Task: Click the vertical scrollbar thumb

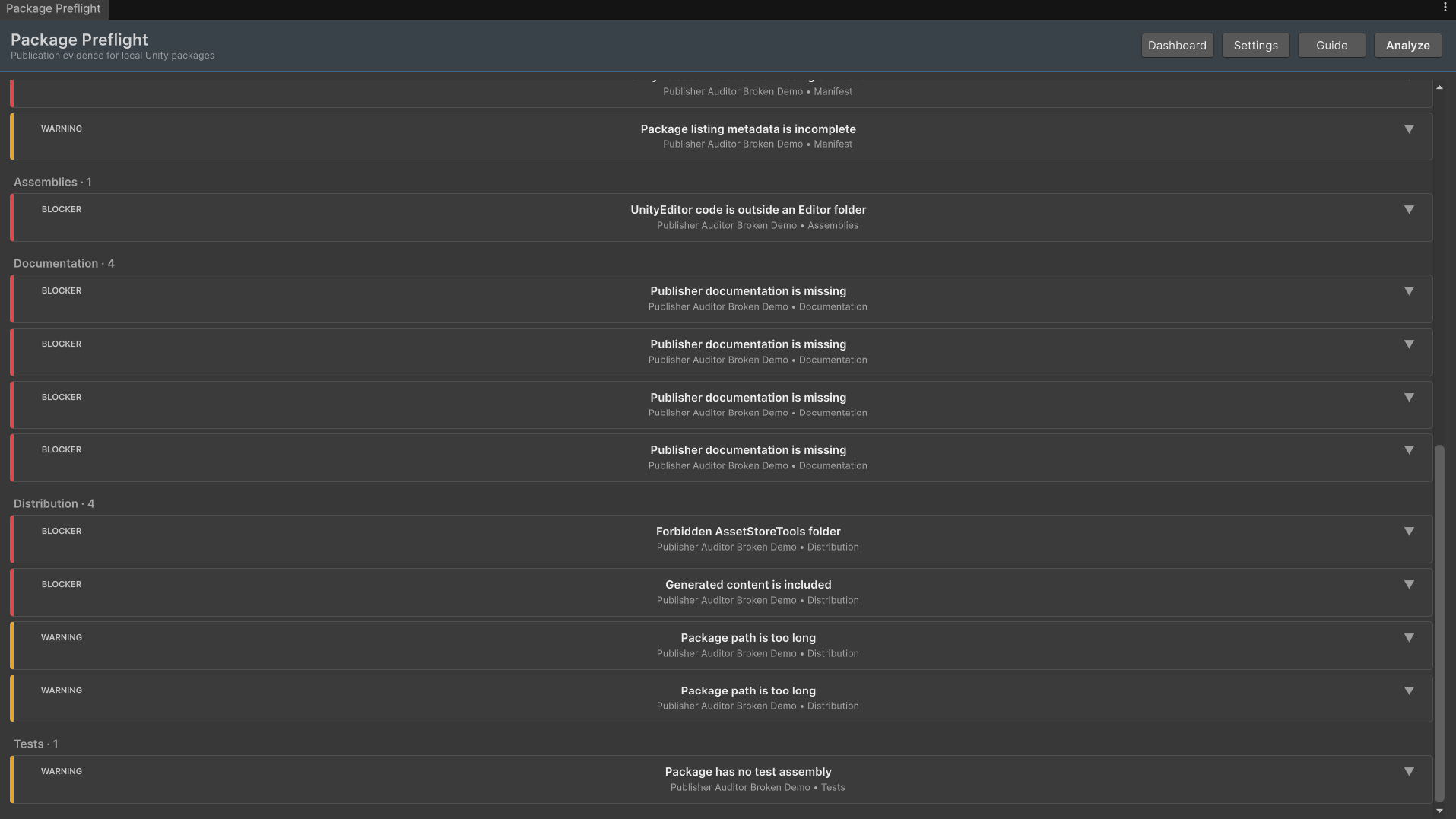Action: click(1439, 624)
